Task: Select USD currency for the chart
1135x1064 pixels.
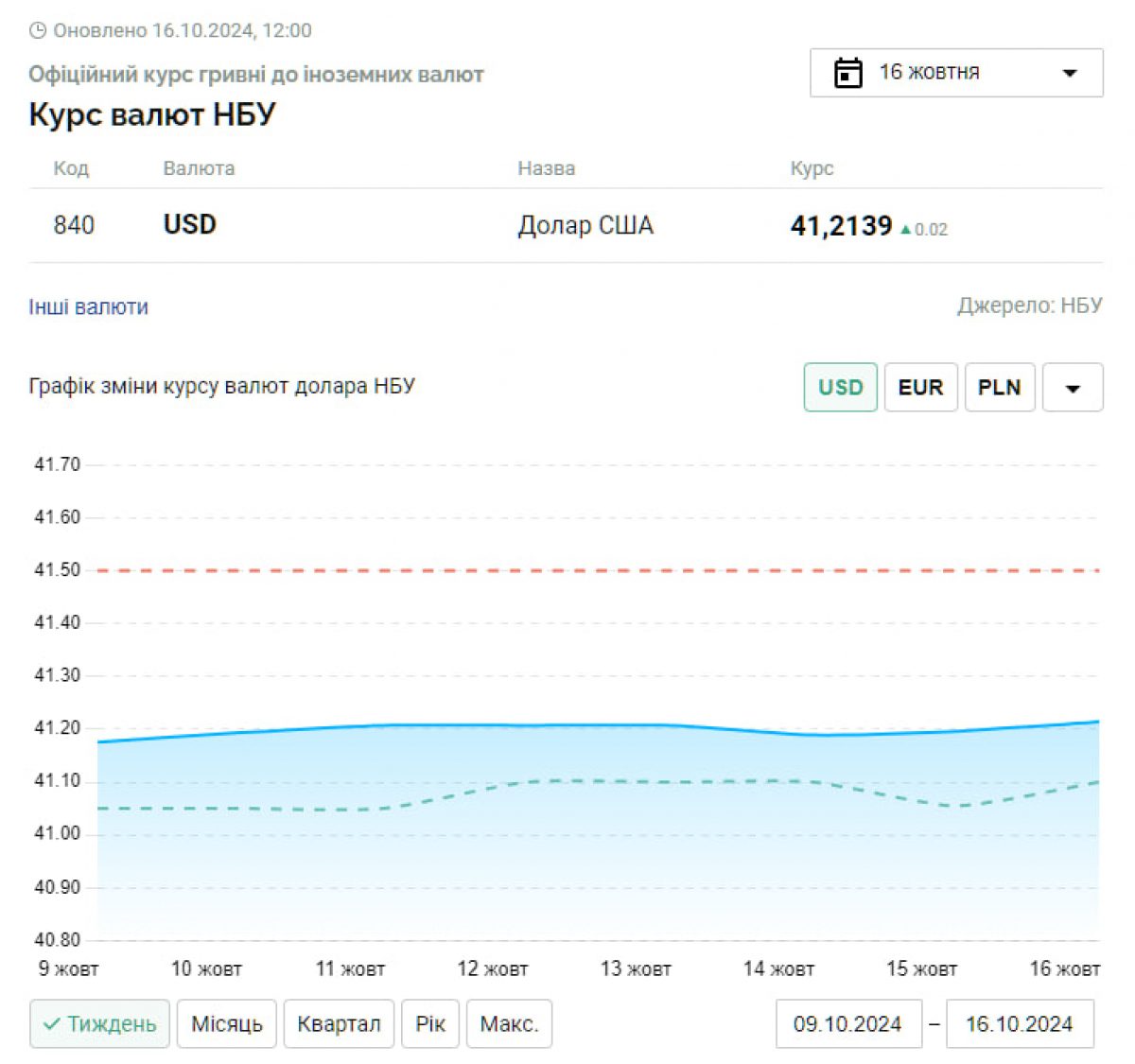Action: 840,388
